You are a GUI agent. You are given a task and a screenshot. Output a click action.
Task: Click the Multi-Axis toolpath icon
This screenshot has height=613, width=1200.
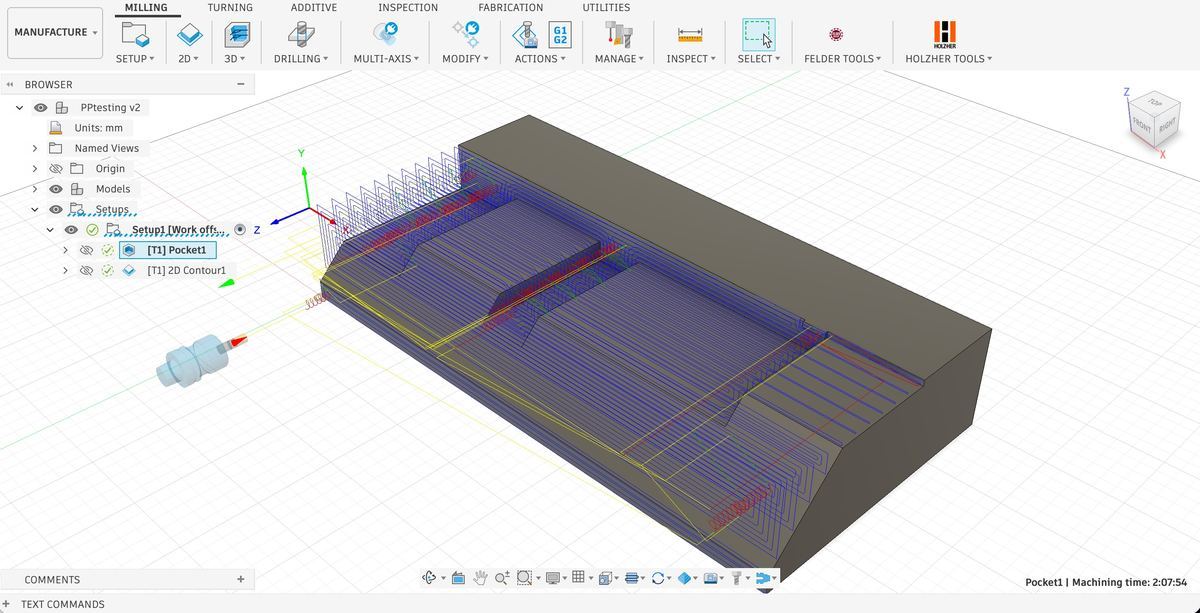click(386, 33)
